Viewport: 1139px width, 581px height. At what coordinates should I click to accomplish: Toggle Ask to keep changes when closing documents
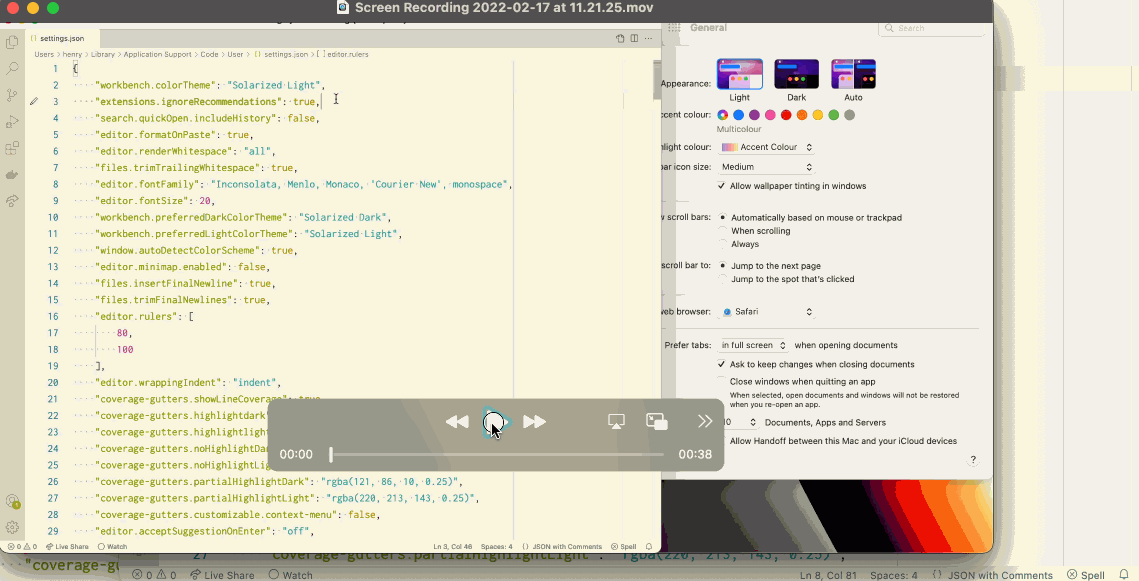[721, 365]
